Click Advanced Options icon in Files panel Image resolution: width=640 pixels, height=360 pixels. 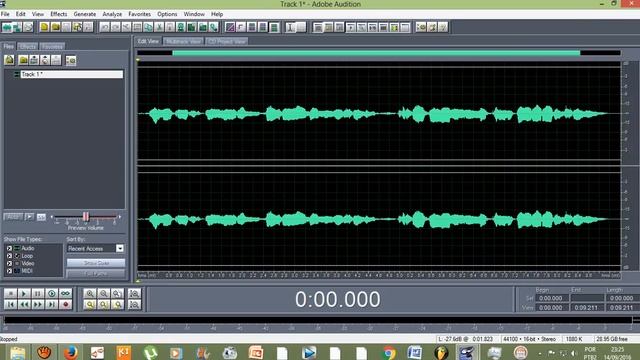(71, 60)
